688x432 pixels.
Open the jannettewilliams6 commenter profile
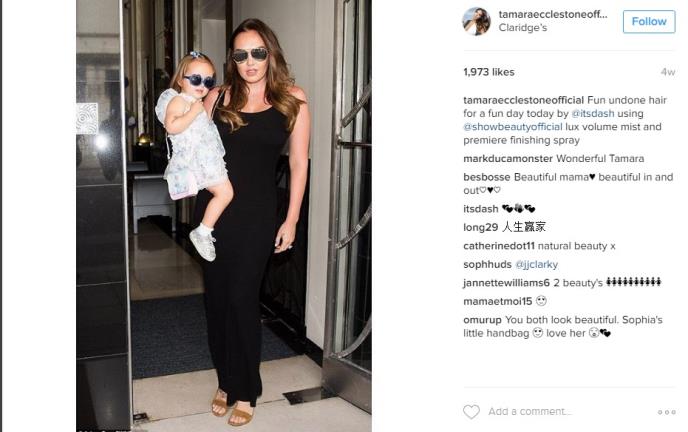pyautogui.click(x=506, y=283)
